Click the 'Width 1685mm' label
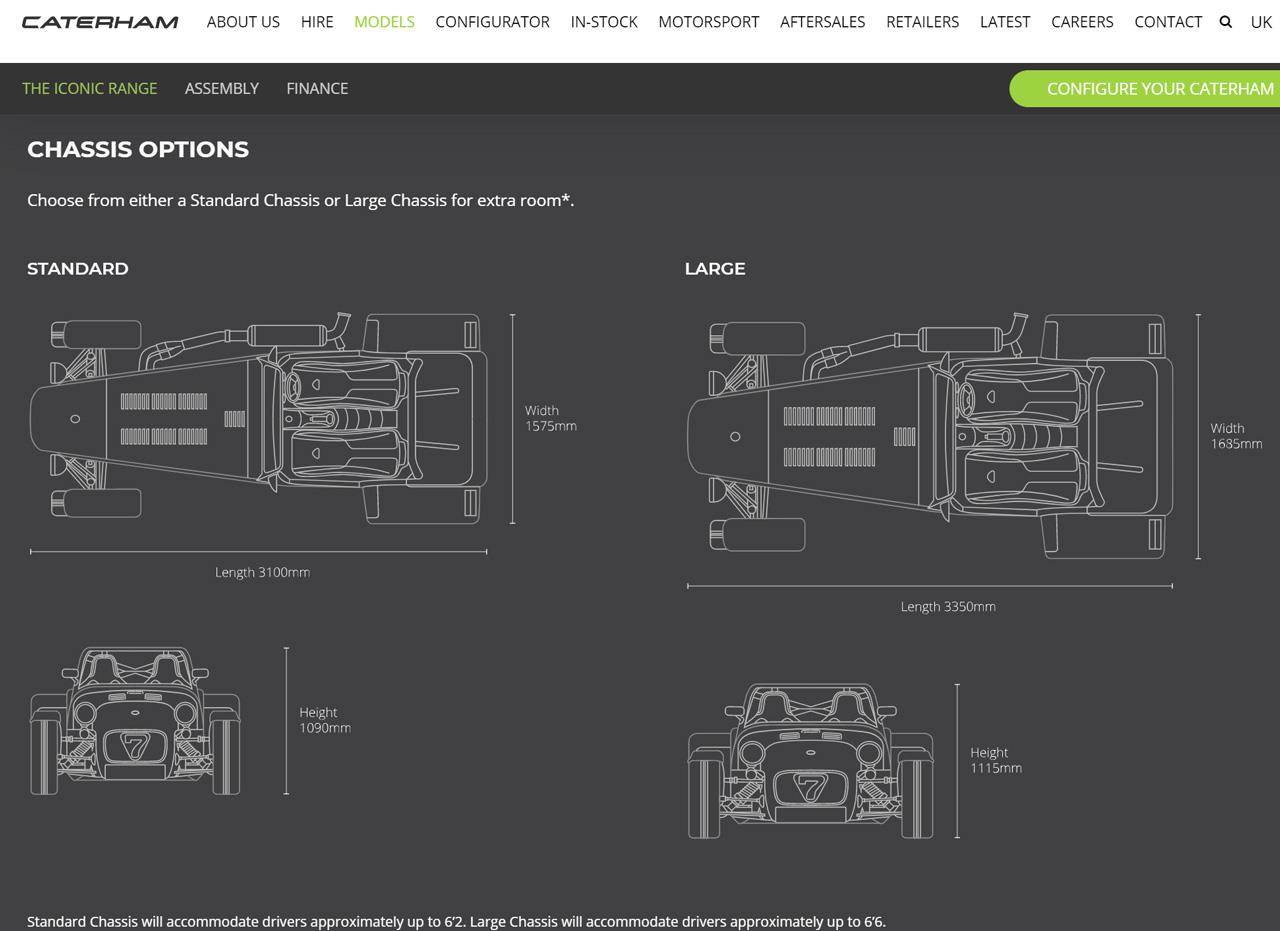Screen dimensions: 1280x931 [1236, 436]
